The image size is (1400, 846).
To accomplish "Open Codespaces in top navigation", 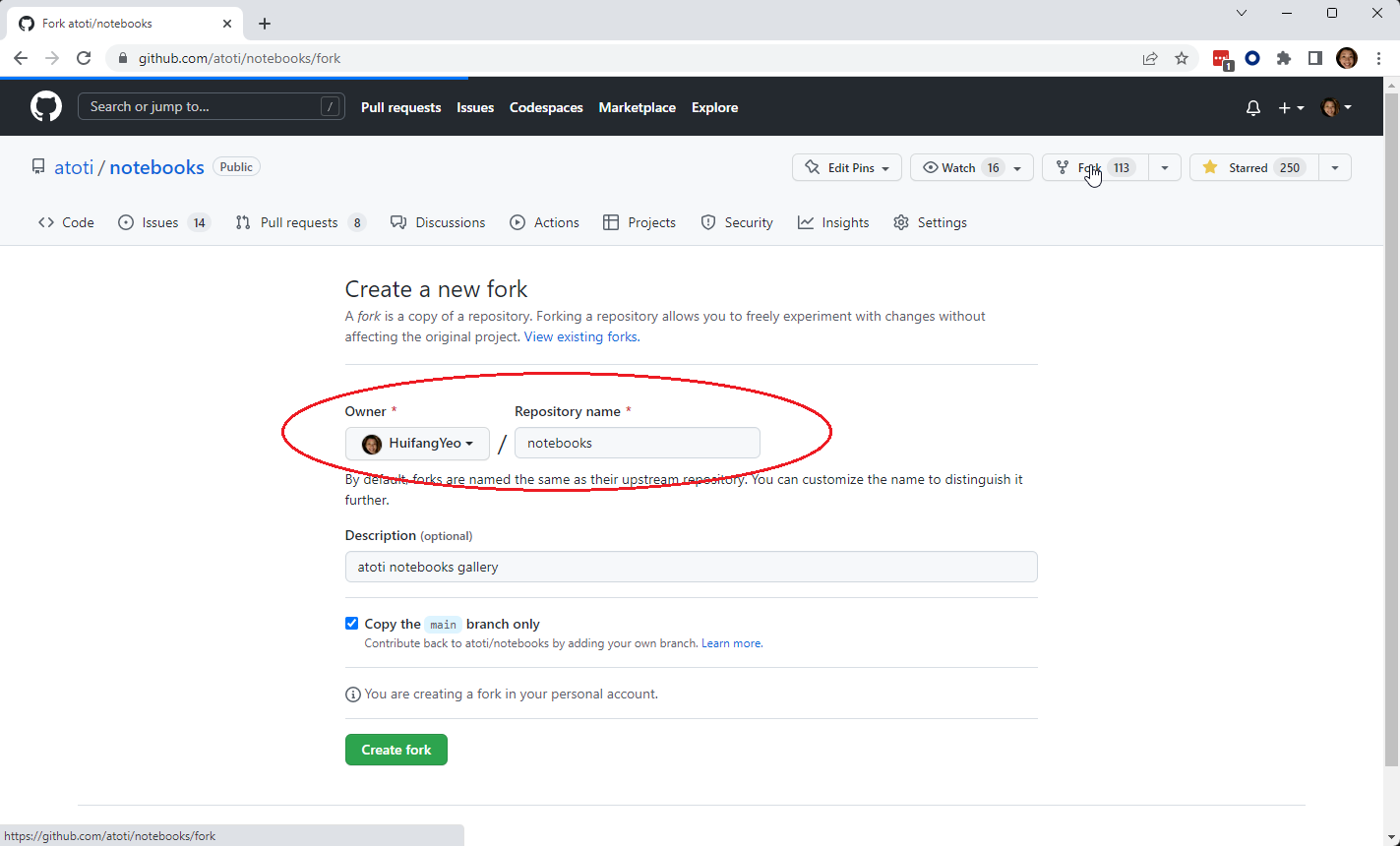I will pyautogui.click(x=546, y=107).
